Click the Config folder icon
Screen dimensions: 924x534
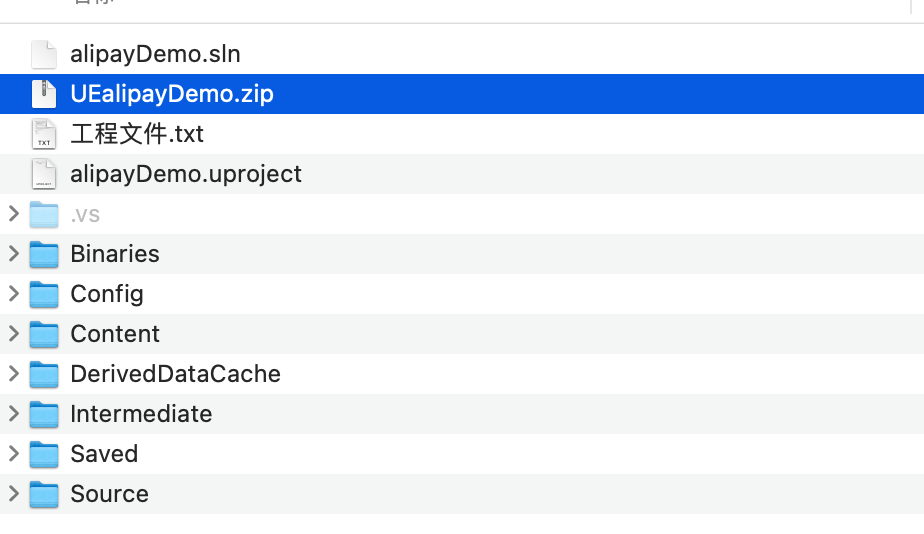pyautogui.click(x=44, y=294)
